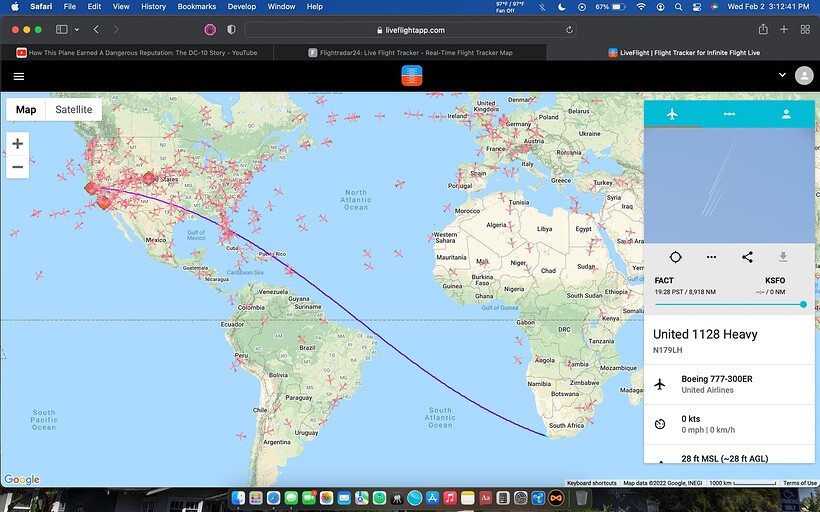Open the Safari menu
Screen dimensions: 820x512
(x=41, y=6)
